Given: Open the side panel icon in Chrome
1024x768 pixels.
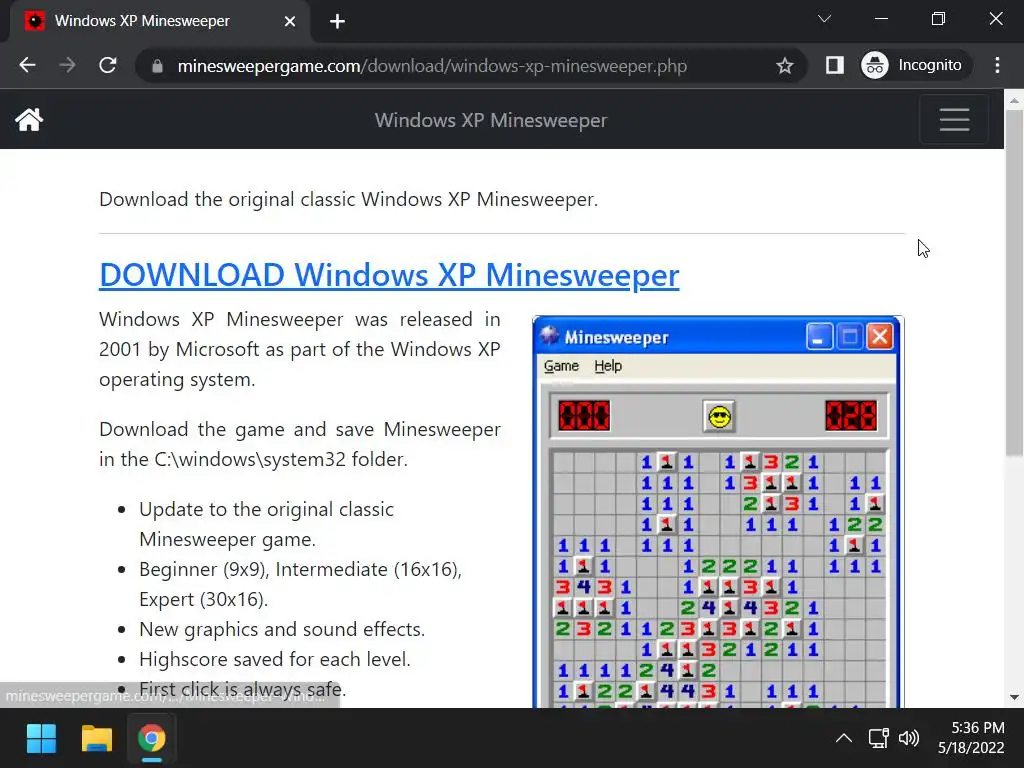Looking at the screenshot, I should click(x=835, y=65).
